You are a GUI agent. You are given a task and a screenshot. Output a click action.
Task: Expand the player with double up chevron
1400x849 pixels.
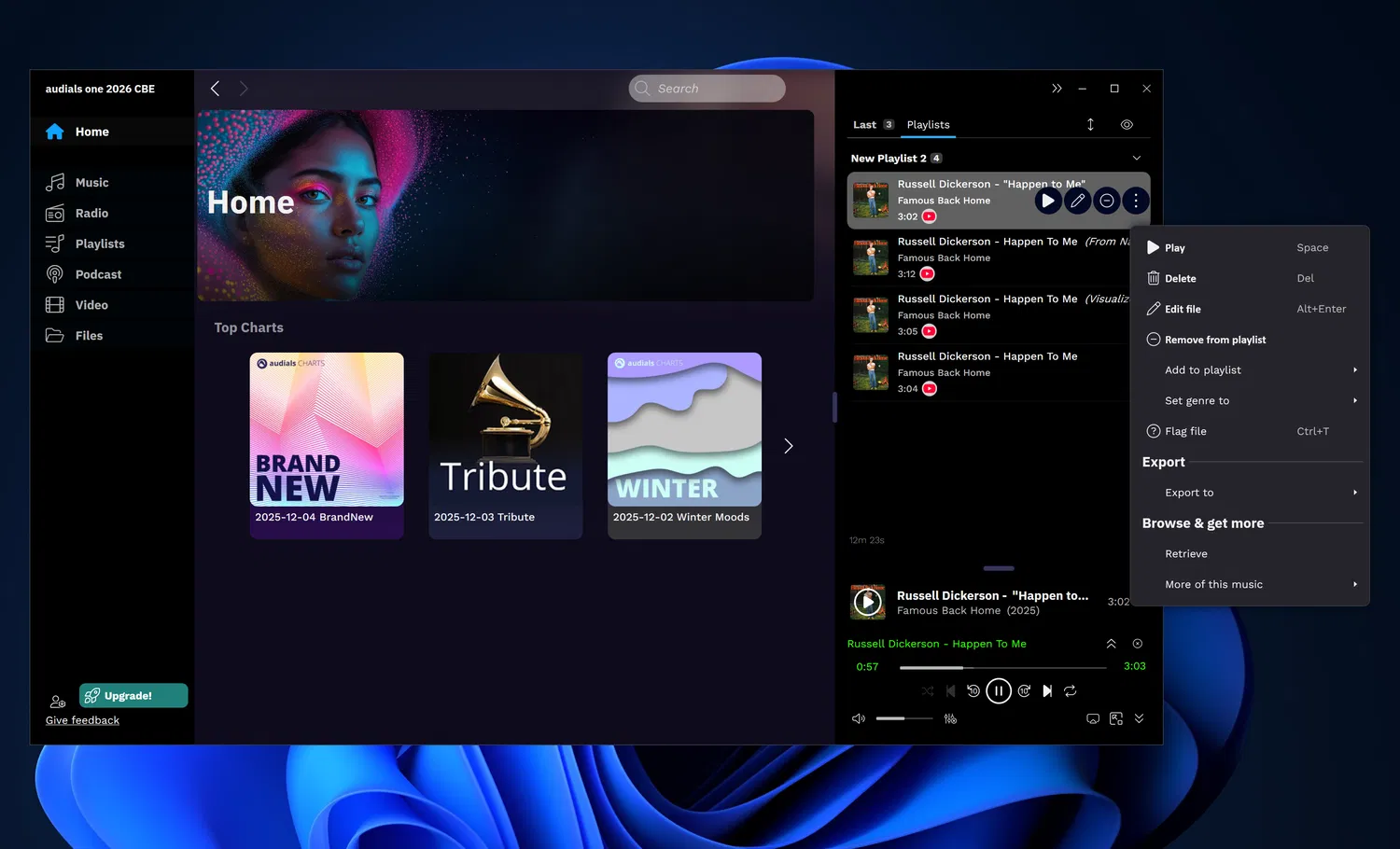click(1111, 644)
